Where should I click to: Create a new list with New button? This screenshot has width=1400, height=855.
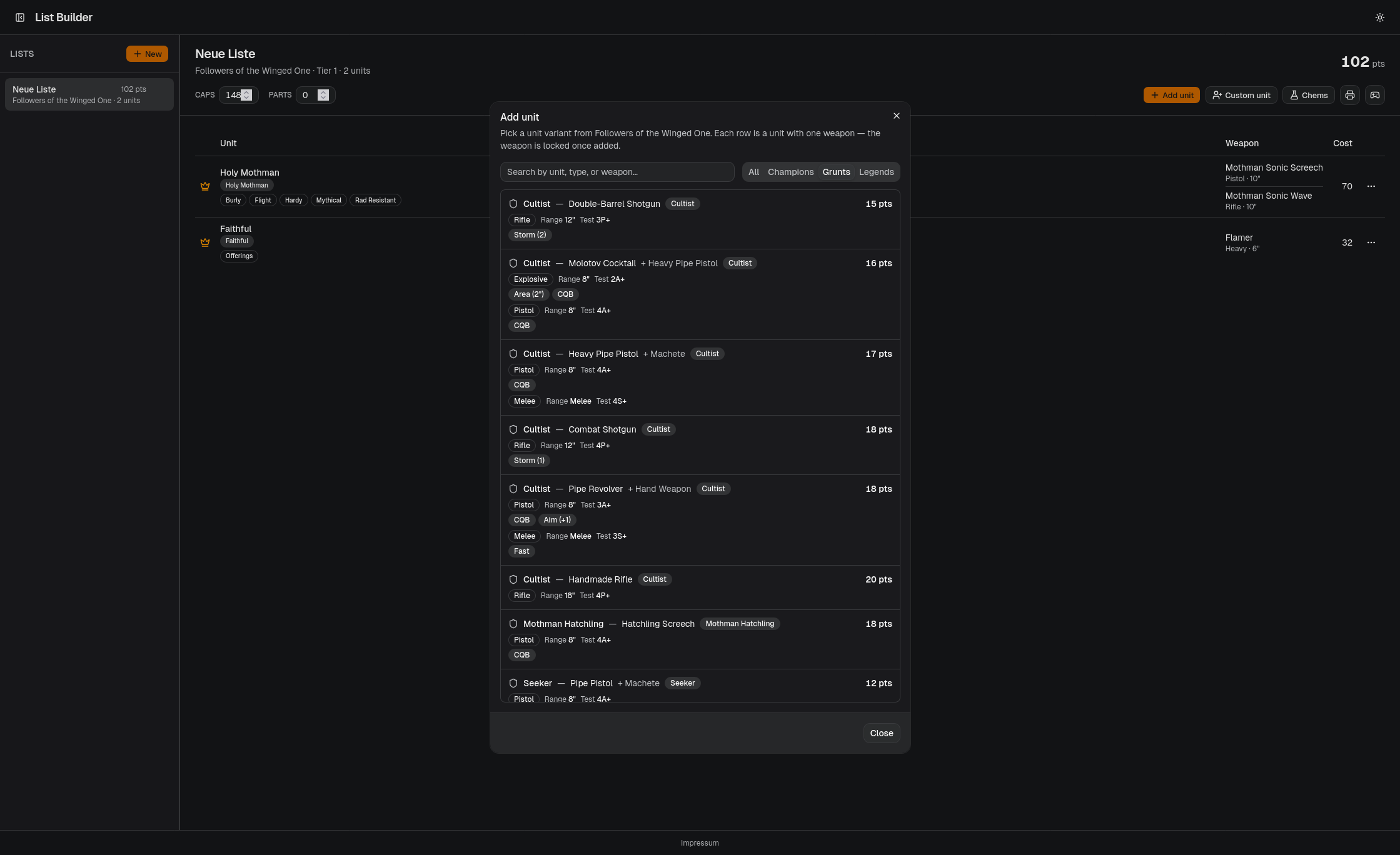(147, 54)
